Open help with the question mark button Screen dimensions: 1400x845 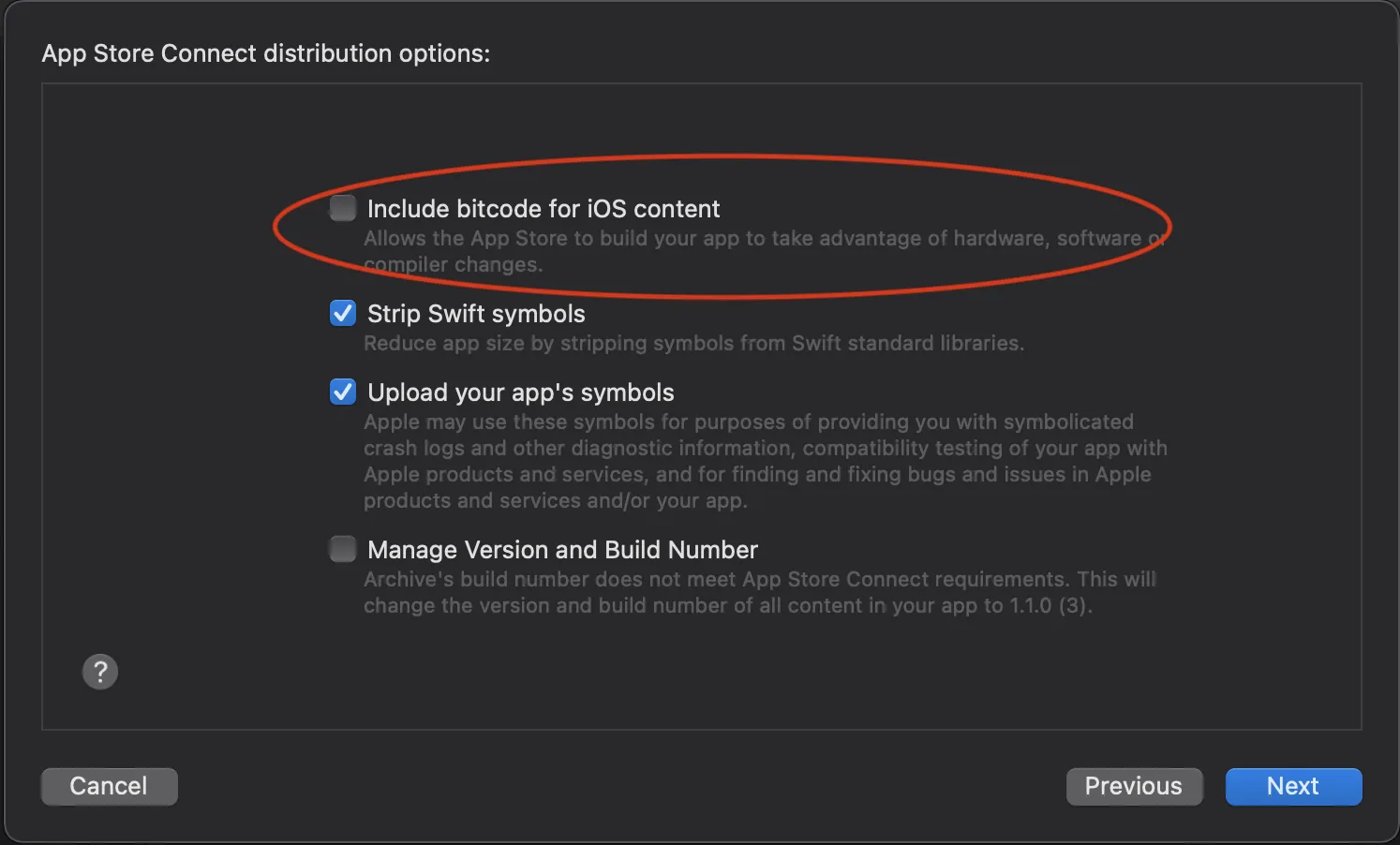pos(100,672)
